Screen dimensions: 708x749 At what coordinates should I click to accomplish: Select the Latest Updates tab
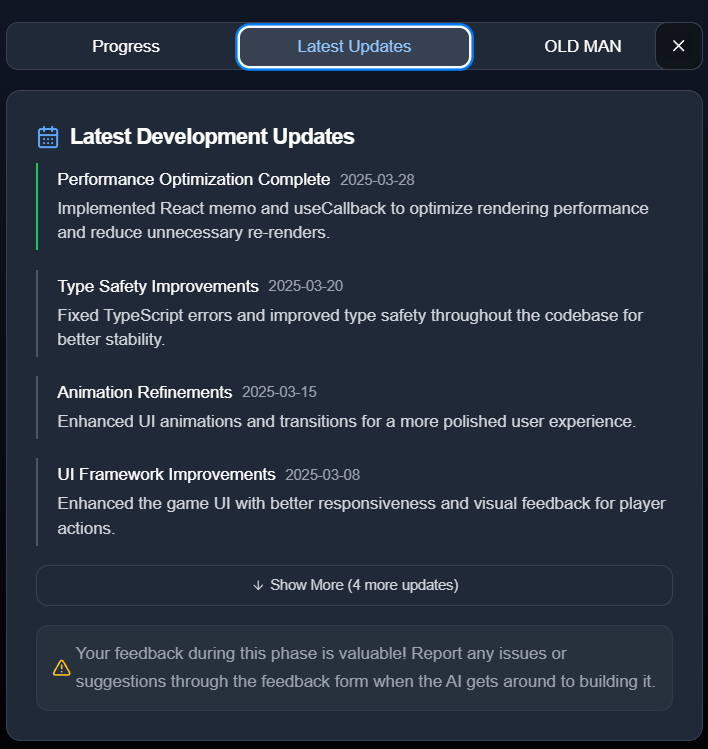click(354, 46)
